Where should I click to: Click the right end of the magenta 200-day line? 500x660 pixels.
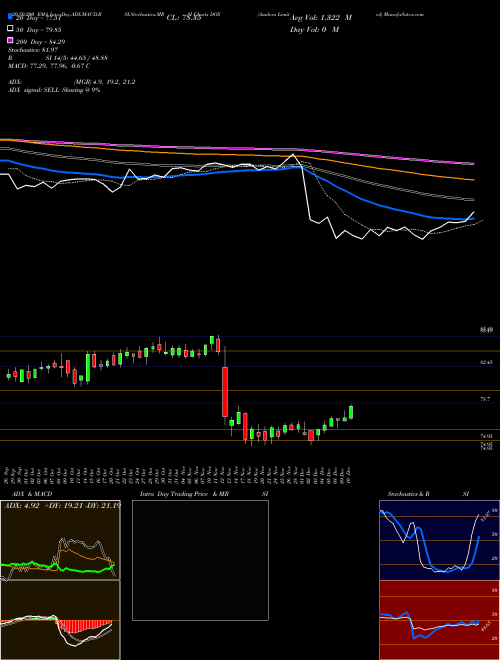point(473,163)
